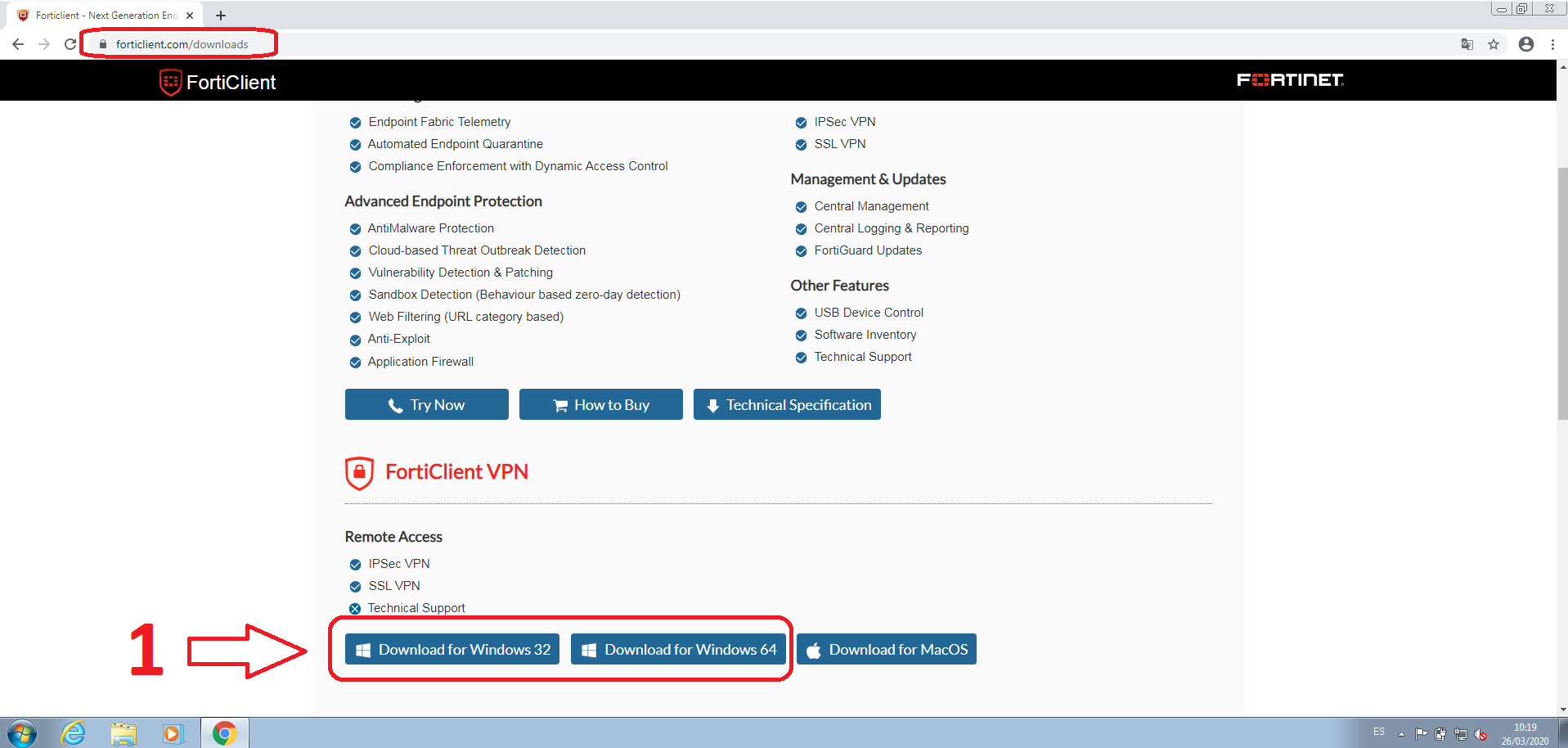Click the FortiClient shield logo

coord(170,82)
